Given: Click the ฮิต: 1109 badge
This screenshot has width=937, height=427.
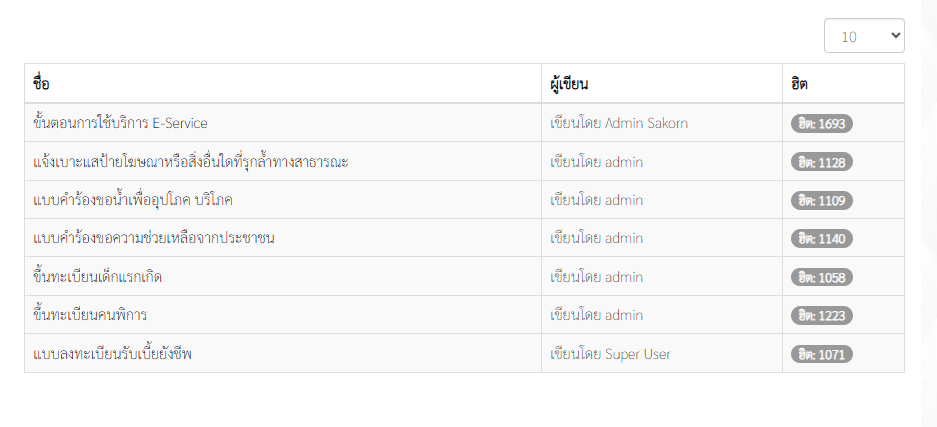Looking at the screenshot, I should point(822,201).
